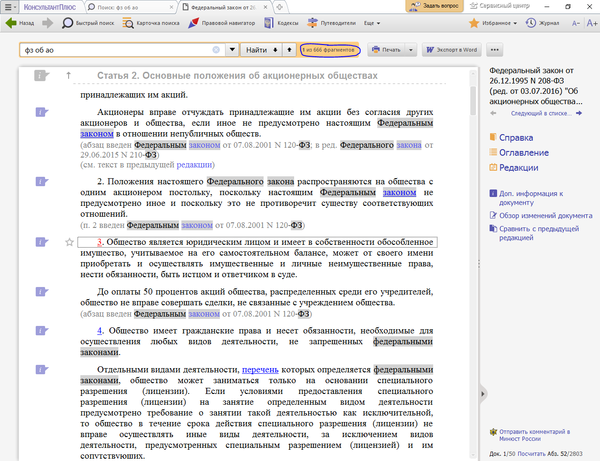
Task: Go to Следующий в списке document
Action: click(546, 113)
